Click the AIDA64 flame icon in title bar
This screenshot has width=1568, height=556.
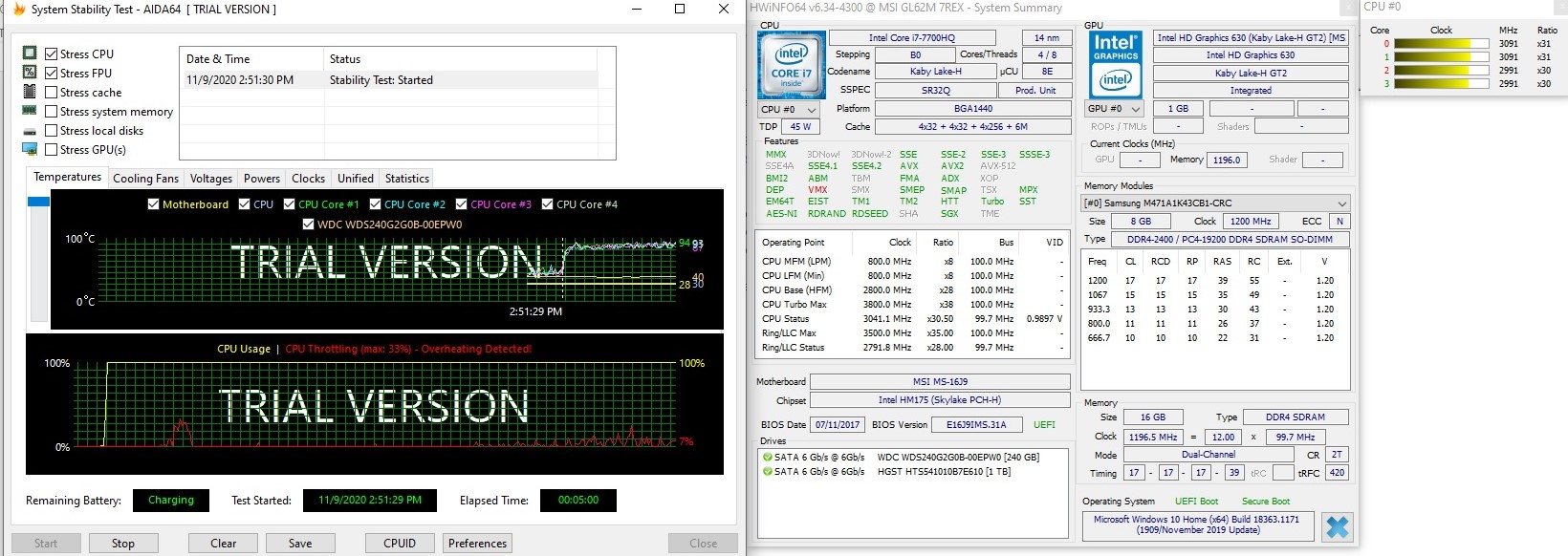point(18,9)
